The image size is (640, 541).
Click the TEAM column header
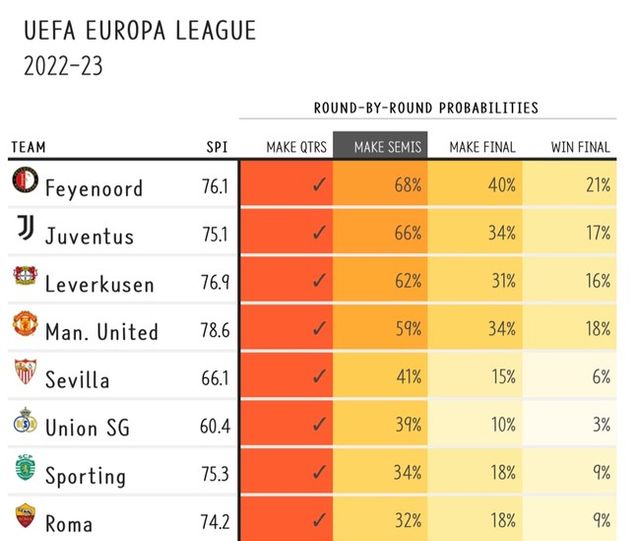tap(29, 147)
